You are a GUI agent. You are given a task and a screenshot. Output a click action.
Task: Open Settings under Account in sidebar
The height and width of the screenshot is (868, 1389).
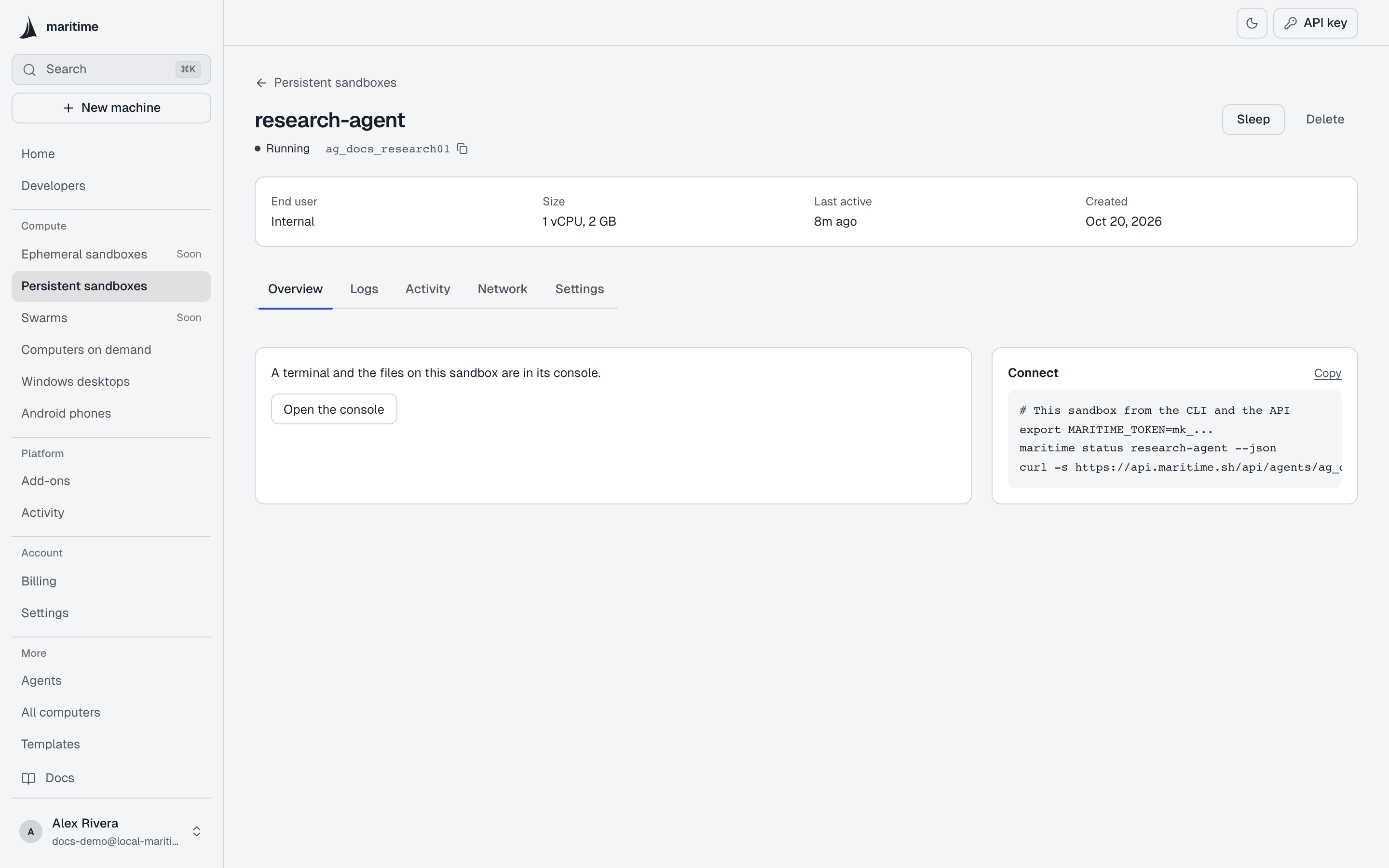111,613
